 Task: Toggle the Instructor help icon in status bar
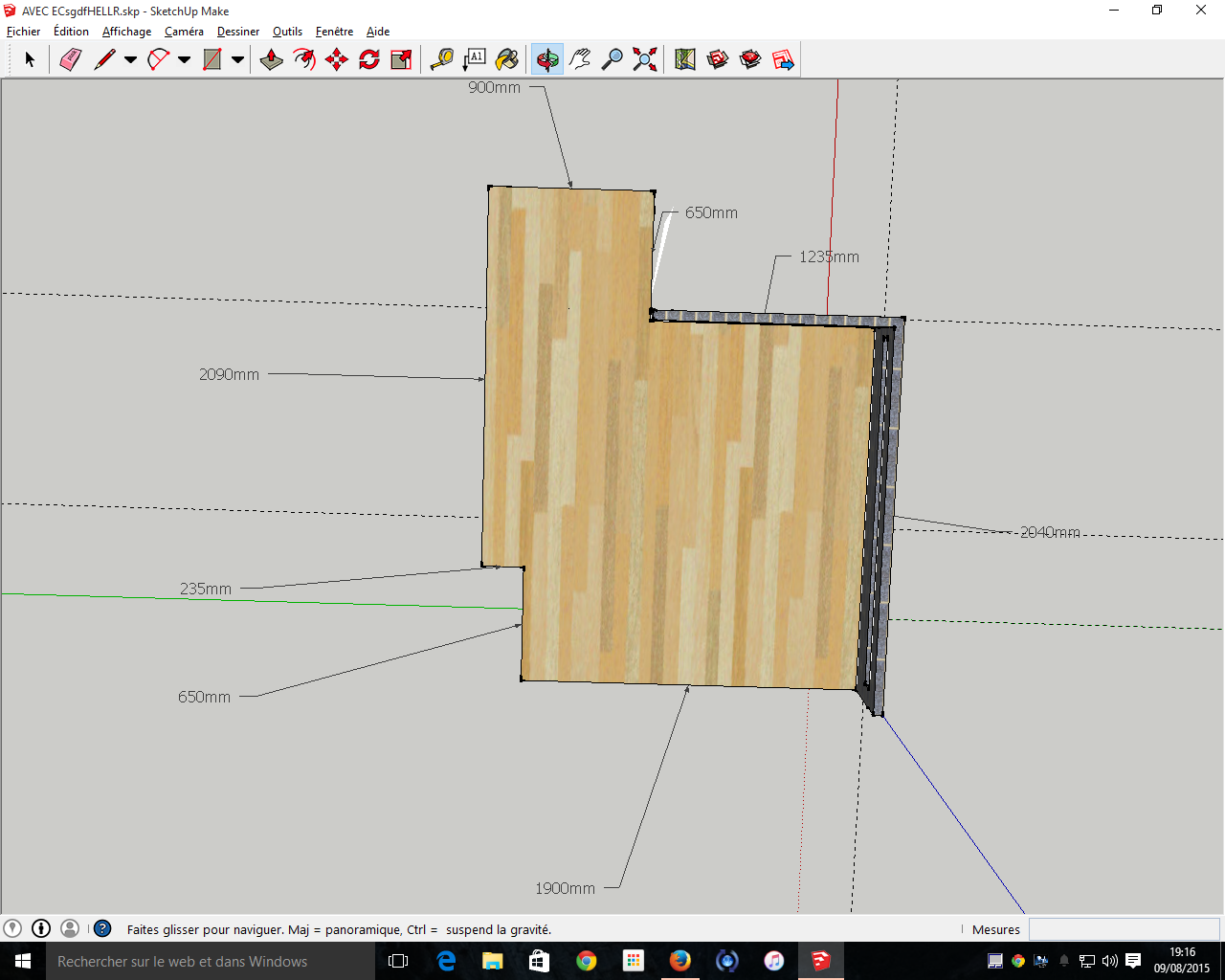click(102, 928)
